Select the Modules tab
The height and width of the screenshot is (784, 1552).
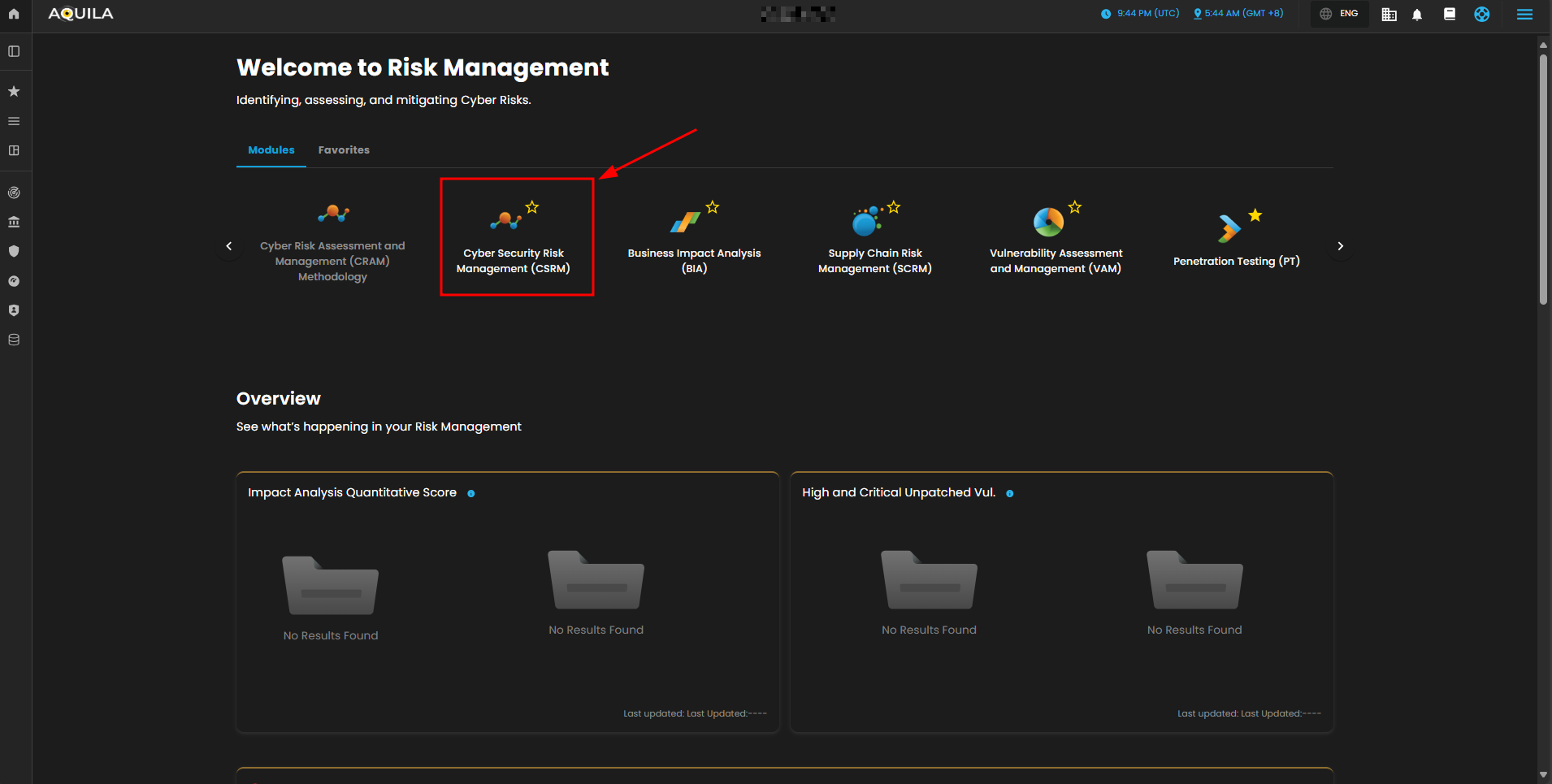coord(271,150)
